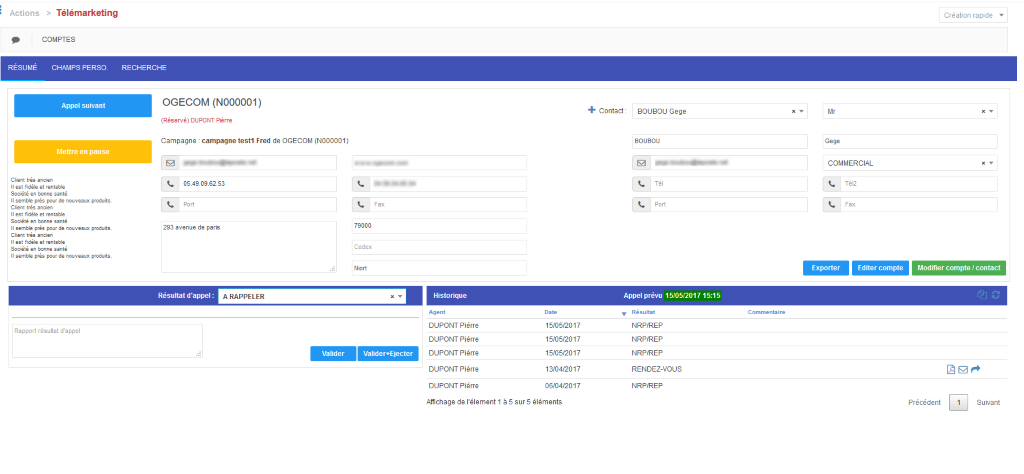
Task: Click the Valider+Ejecter button
Action: tap(388, 353)
